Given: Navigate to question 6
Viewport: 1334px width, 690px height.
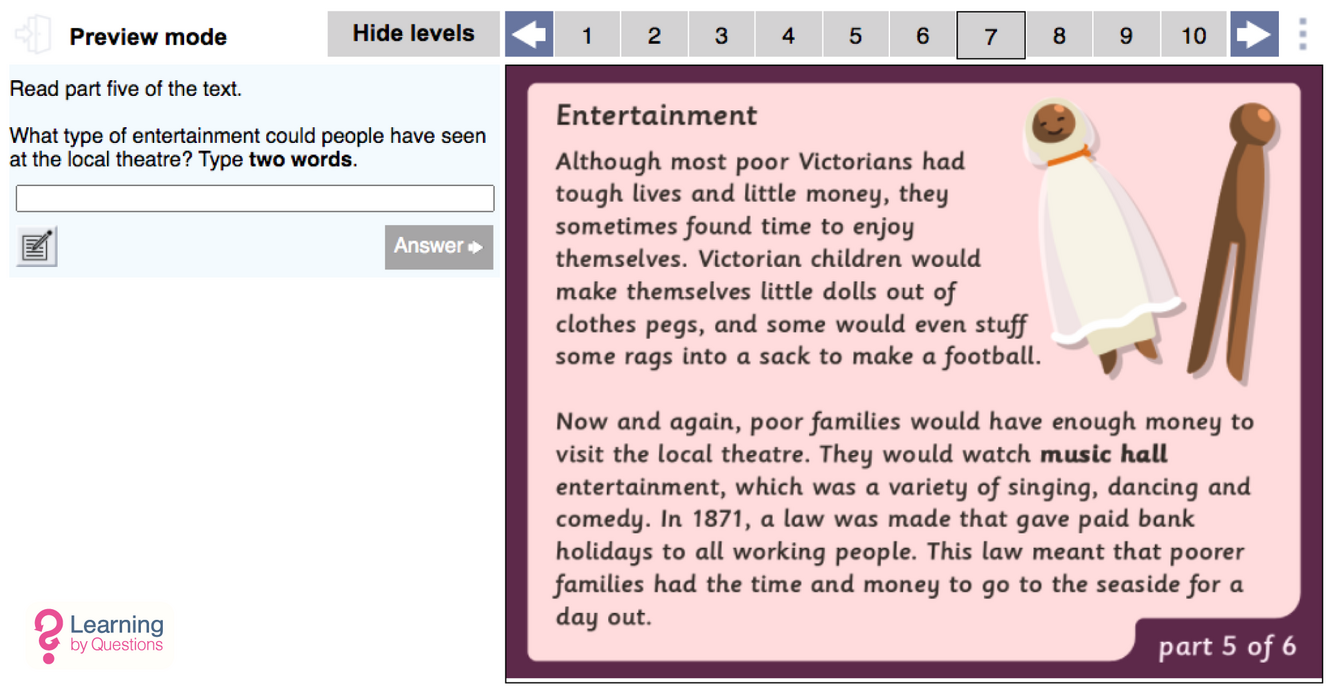Looking at the screenshot, I should pos(922,35).
